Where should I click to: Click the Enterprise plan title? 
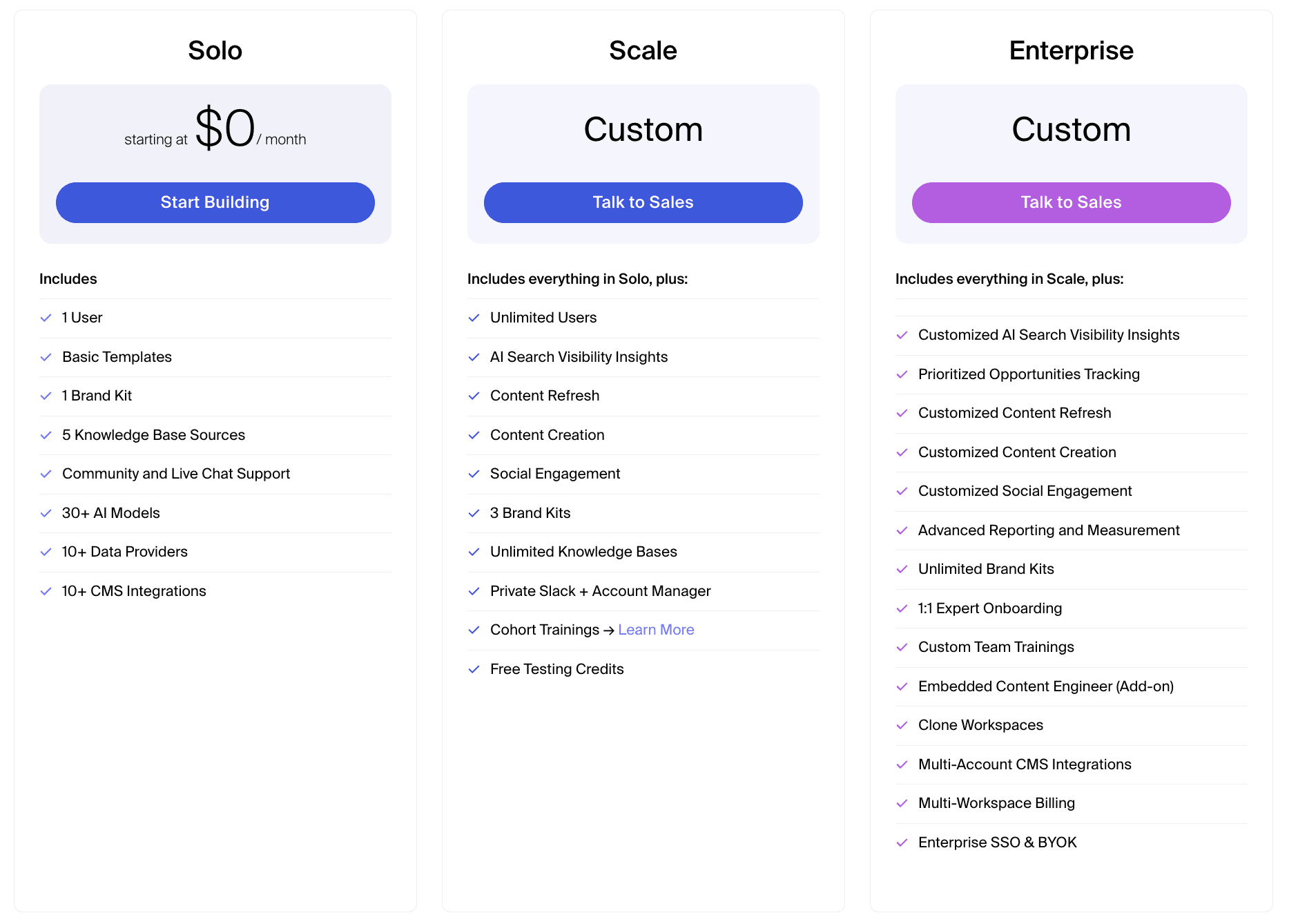point(1071,50)
